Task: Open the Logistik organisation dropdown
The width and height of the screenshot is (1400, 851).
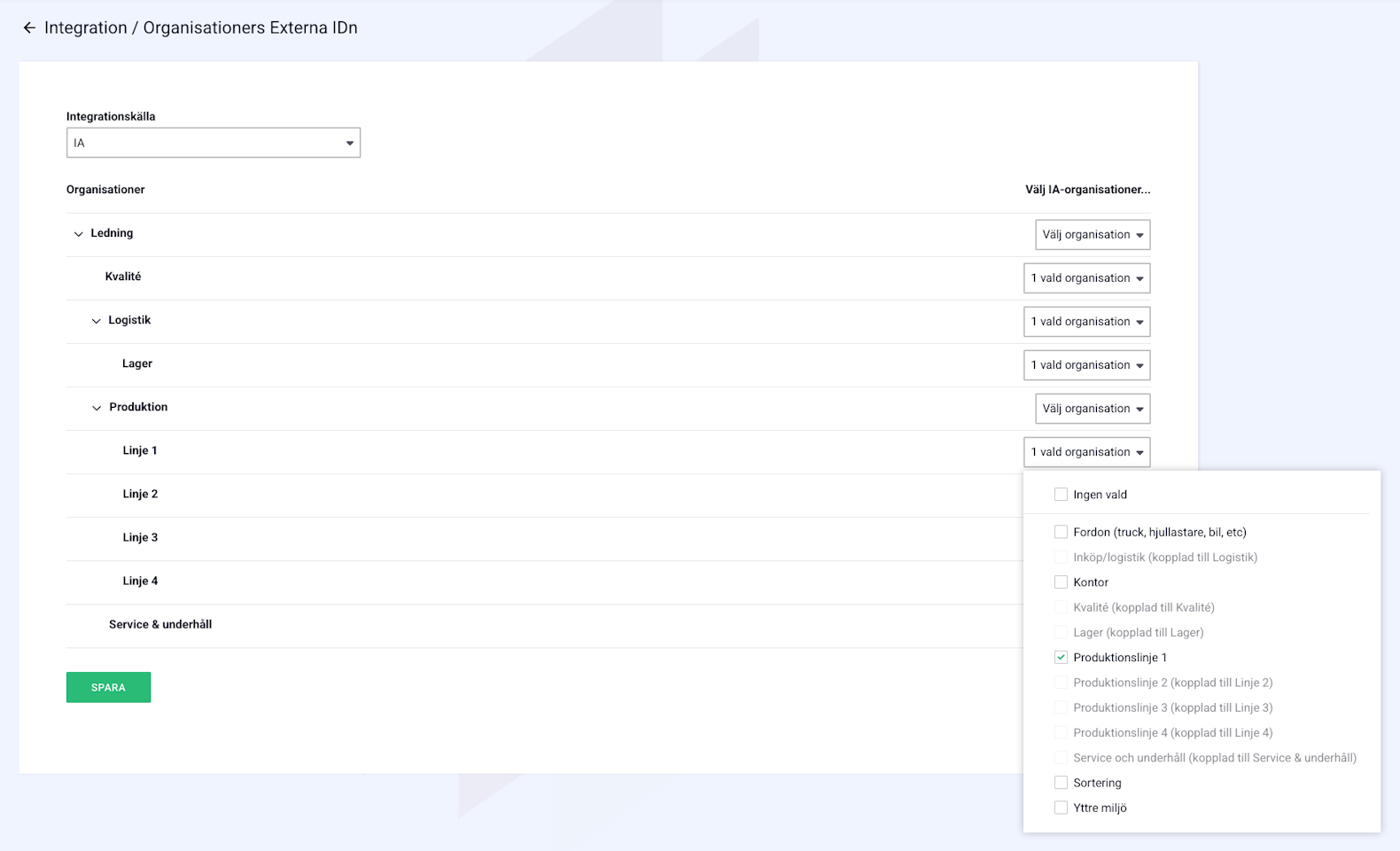Action: [x=1086, y=322]
